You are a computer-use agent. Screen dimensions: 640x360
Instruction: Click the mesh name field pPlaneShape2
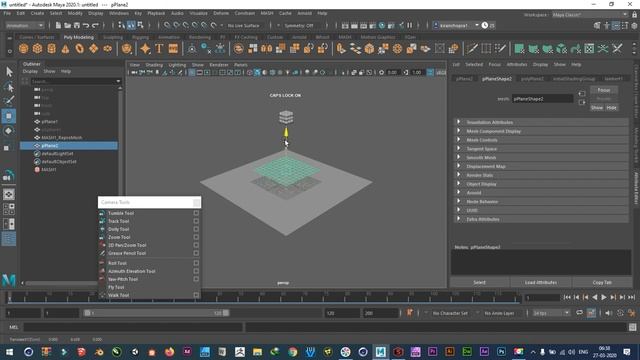(543, 99)
